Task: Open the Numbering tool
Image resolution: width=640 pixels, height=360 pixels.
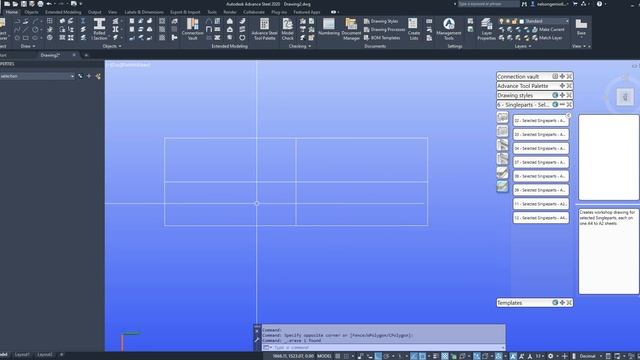Action: pos(329,27)
